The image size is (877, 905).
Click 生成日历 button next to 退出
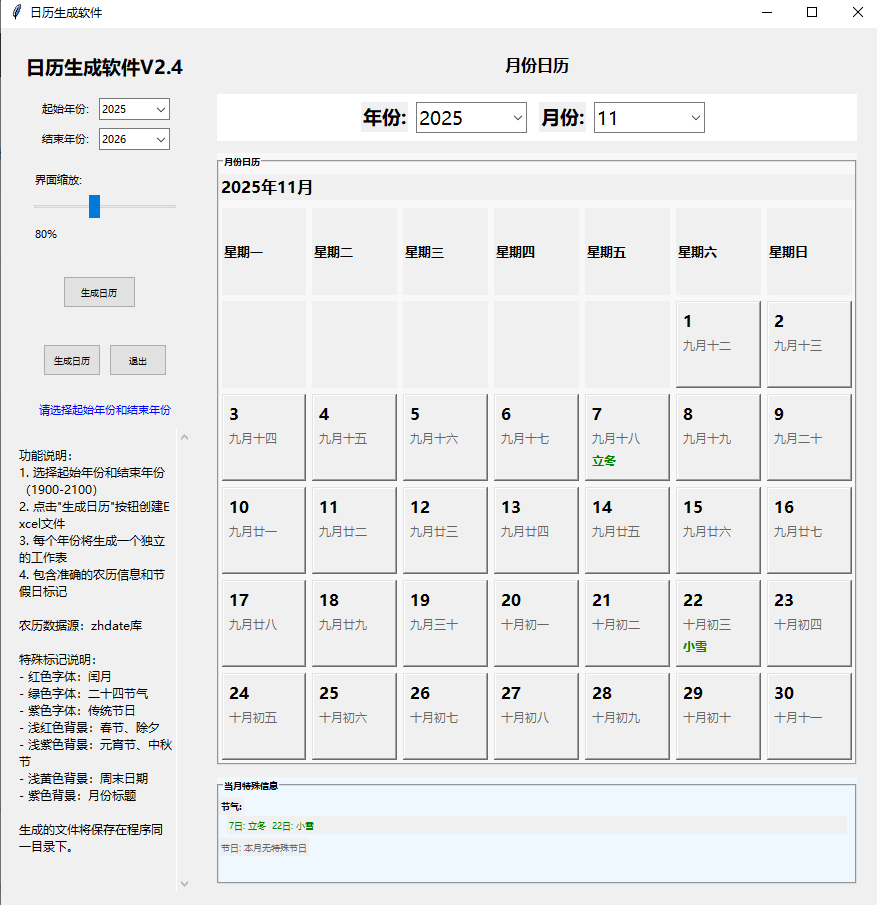[72, 360]
